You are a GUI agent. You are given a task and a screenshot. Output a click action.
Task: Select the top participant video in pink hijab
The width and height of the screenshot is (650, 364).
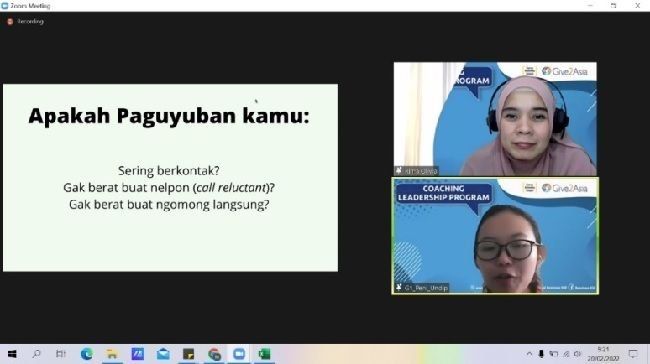tap(495, 119)
